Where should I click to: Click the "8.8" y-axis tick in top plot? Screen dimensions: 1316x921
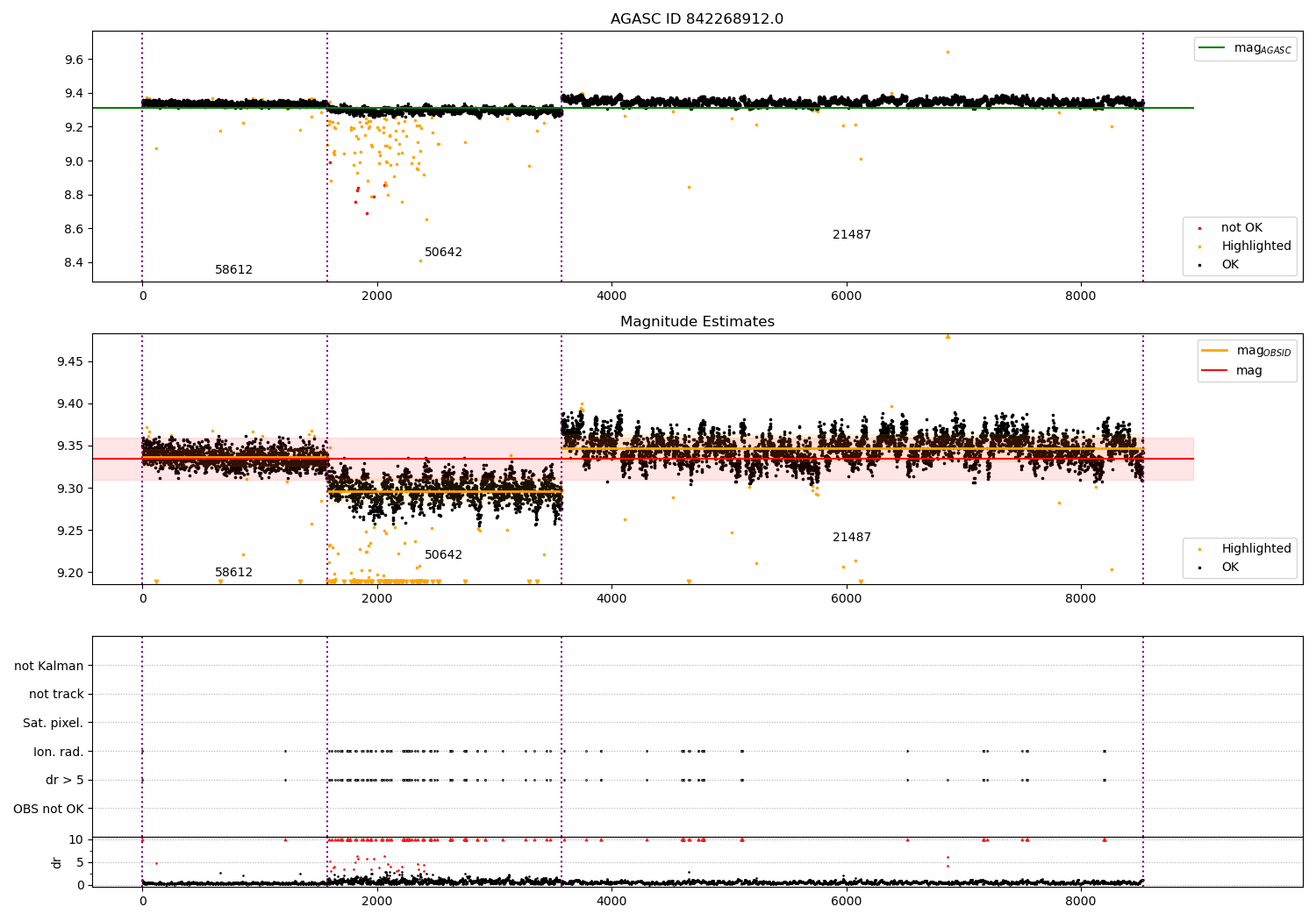74,195
